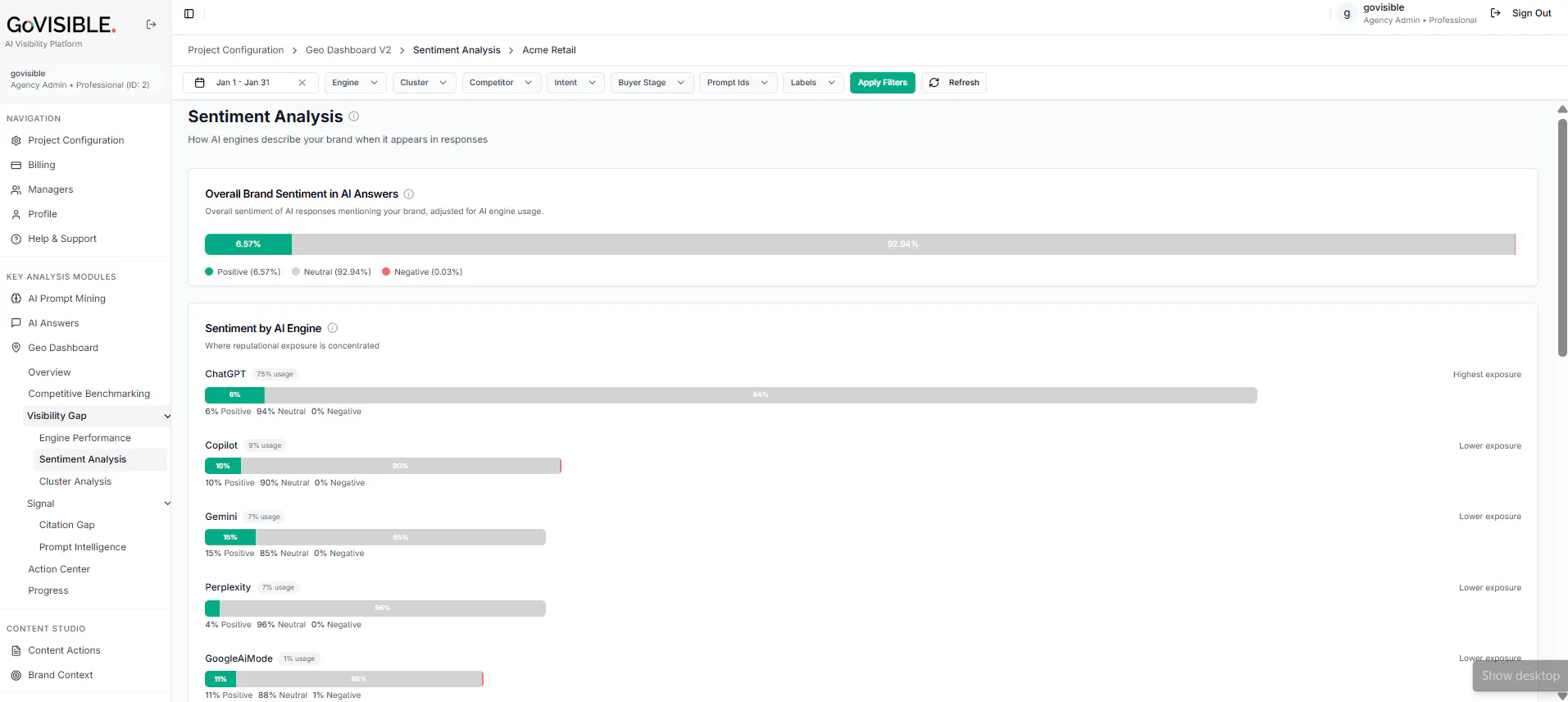1568x702 pixels.
Task: Click the Negative (0.03%) red legend dot
Action: pos(386,271)
